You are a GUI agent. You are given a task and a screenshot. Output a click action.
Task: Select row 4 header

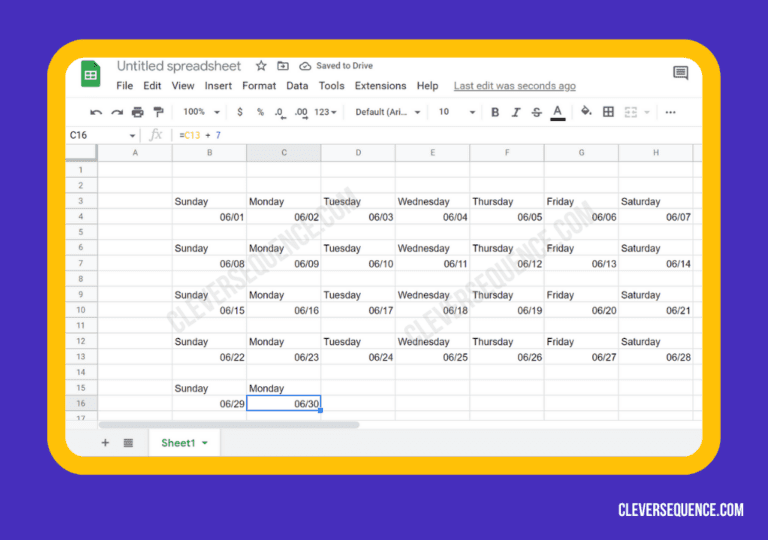[81, 217]
